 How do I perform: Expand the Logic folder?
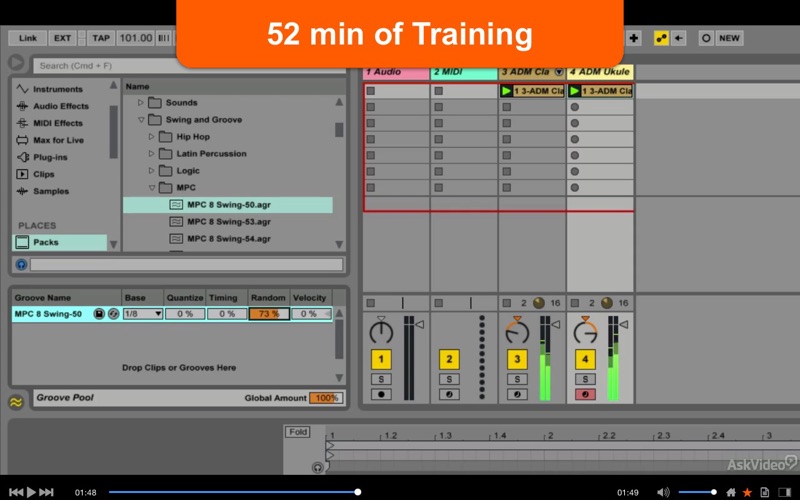(x=152, y=170)
